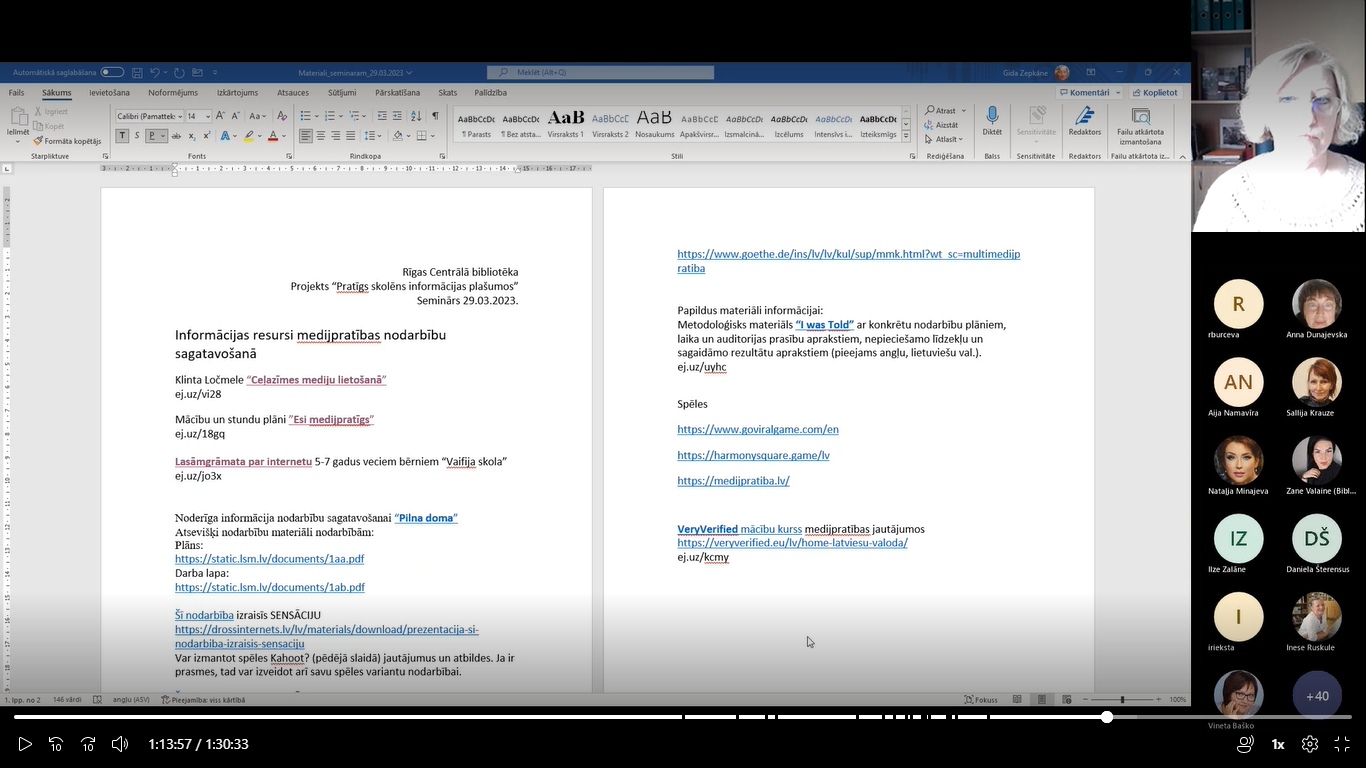The image size is (1366, 768).
Task: Open the Fails menu tab
Action: point(16,93)
